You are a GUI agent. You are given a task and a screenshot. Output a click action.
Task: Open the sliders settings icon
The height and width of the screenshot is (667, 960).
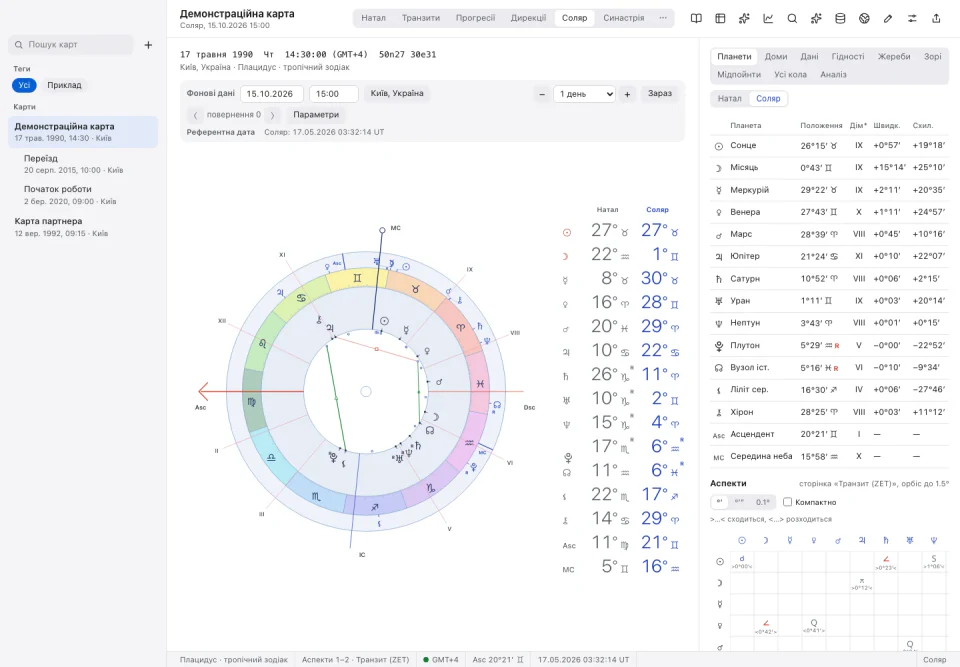(x=912, y=18)
